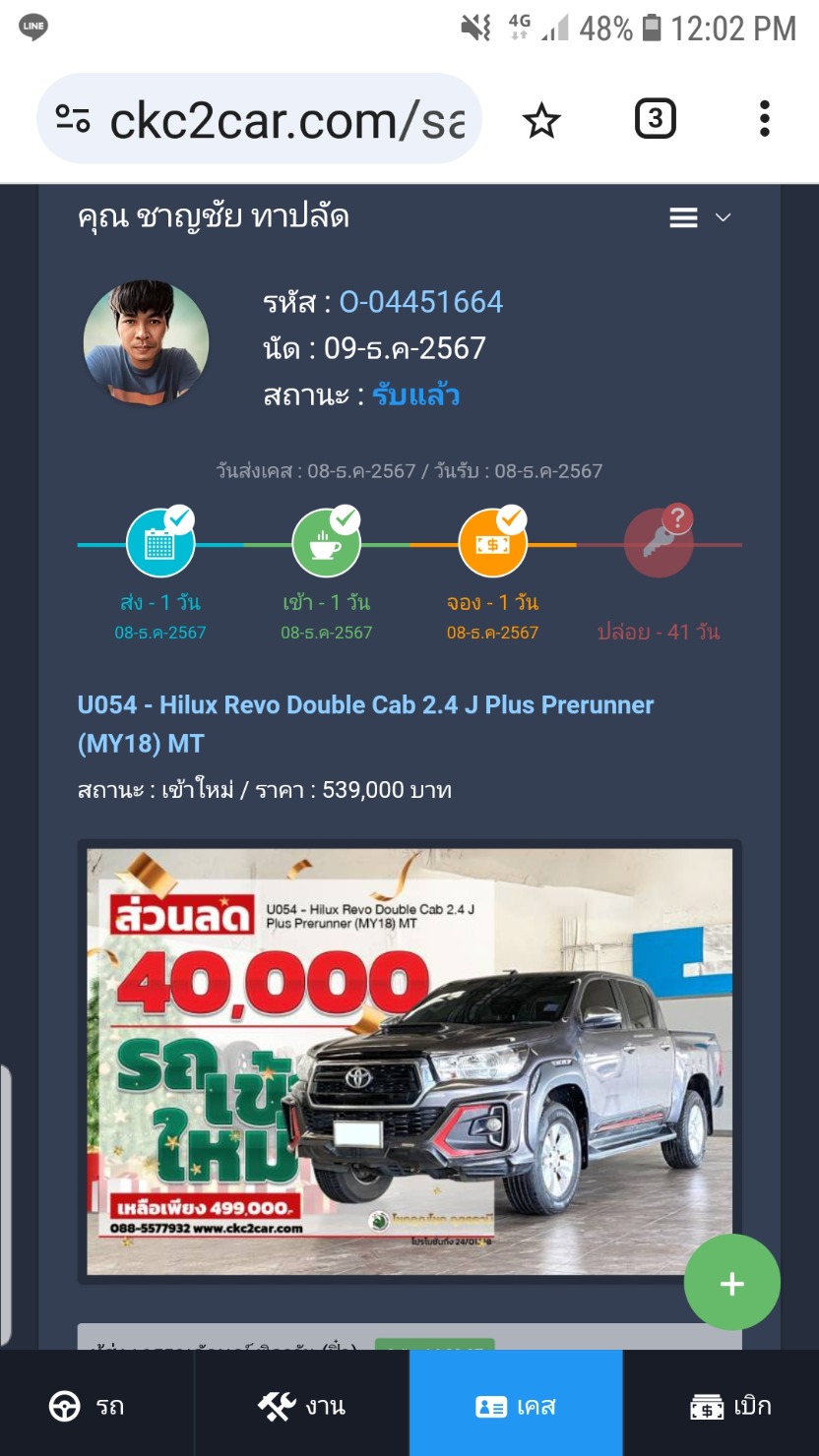Tap the customer profile photo
The width and height of the screenshot is (819, 1456).
pyautogui.click(x=146, y=342)
